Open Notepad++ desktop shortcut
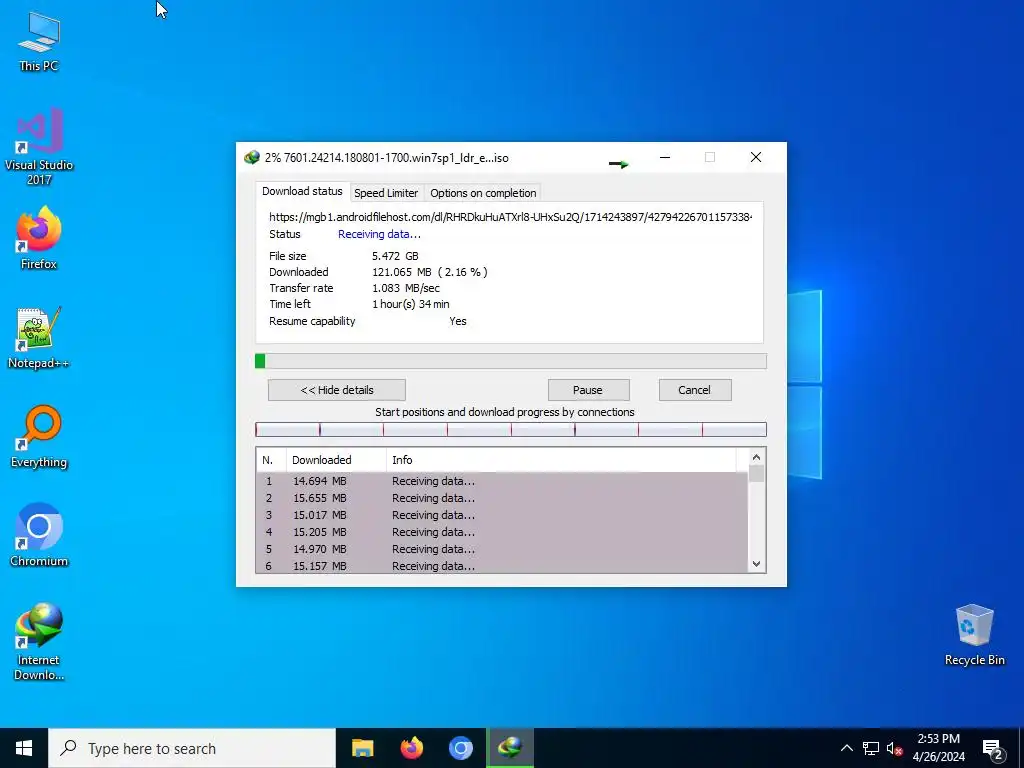The height and width of the screenshot is (768, 1024). click(39, 337)
